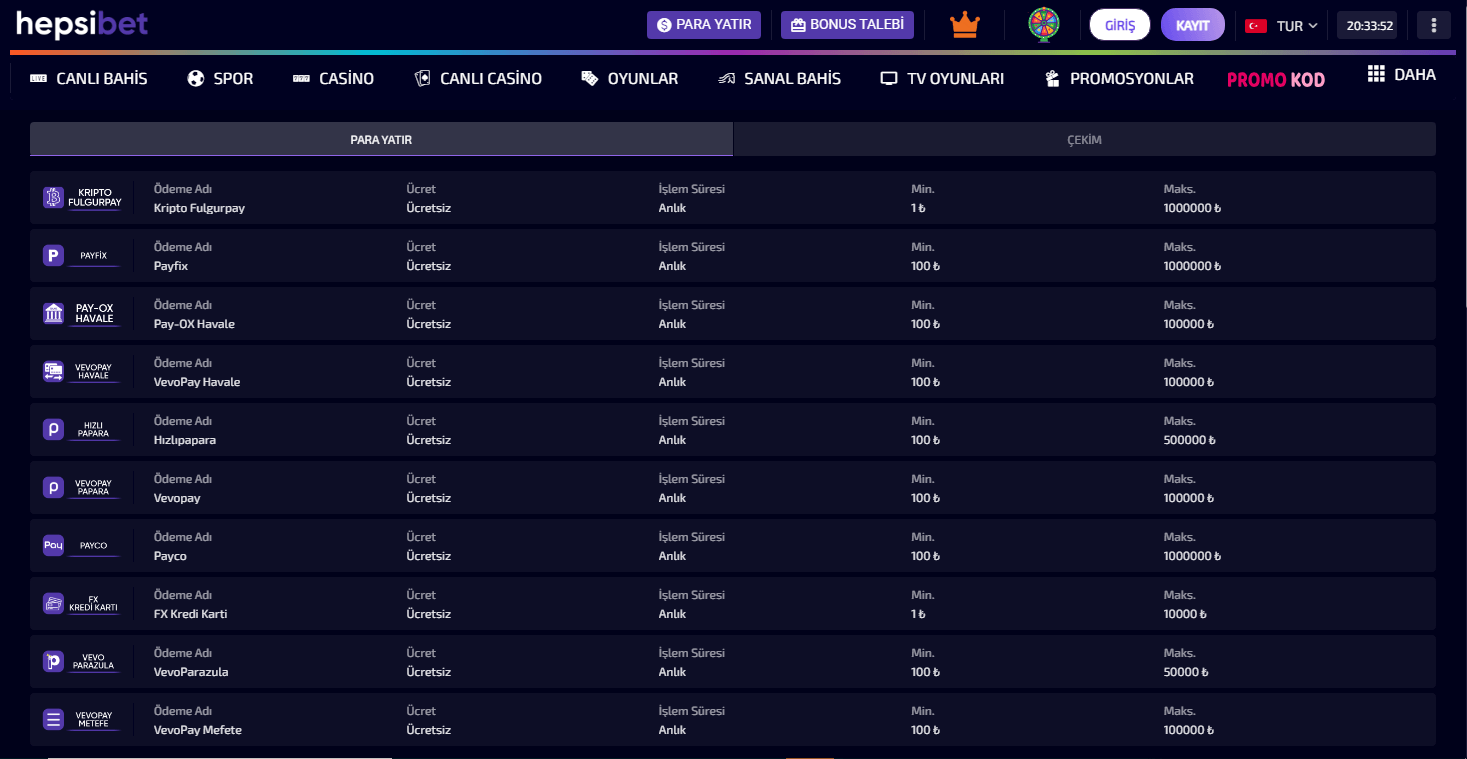
Task: Click the hepsibet logo
Action: click(82, 24)
